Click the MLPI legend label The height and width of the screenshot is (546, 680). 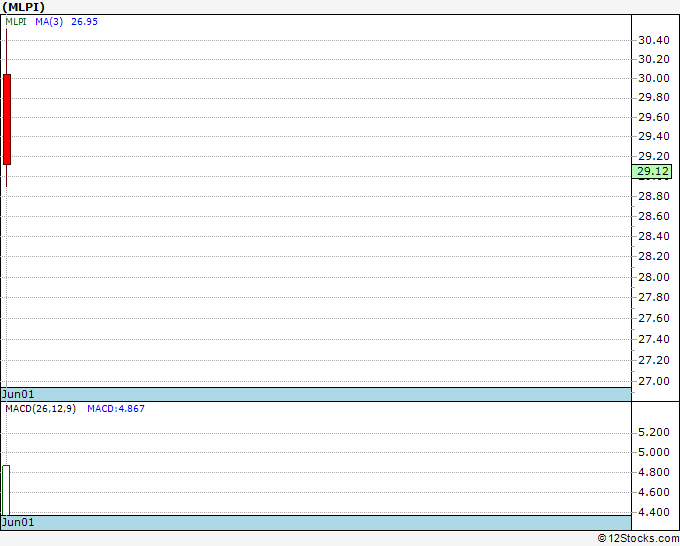point(16,22)
